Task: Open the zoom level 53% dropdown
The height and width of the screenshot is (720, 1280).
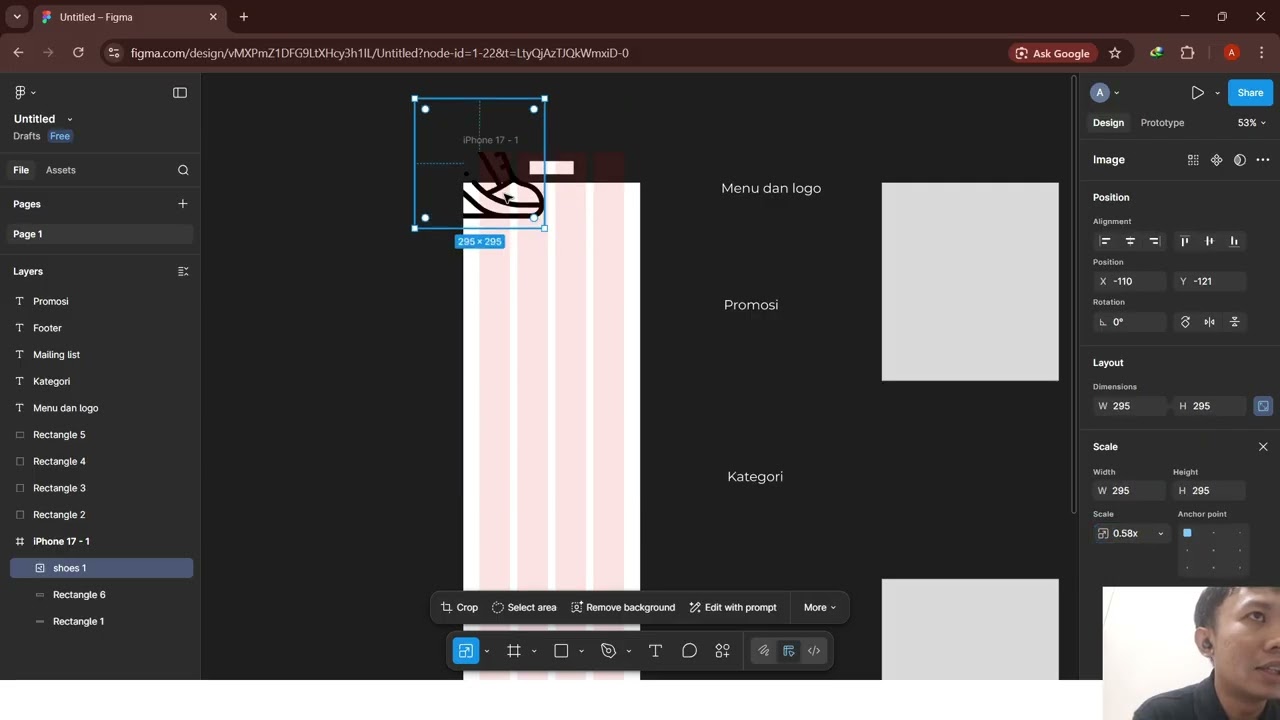Action: click(1251, 123)
